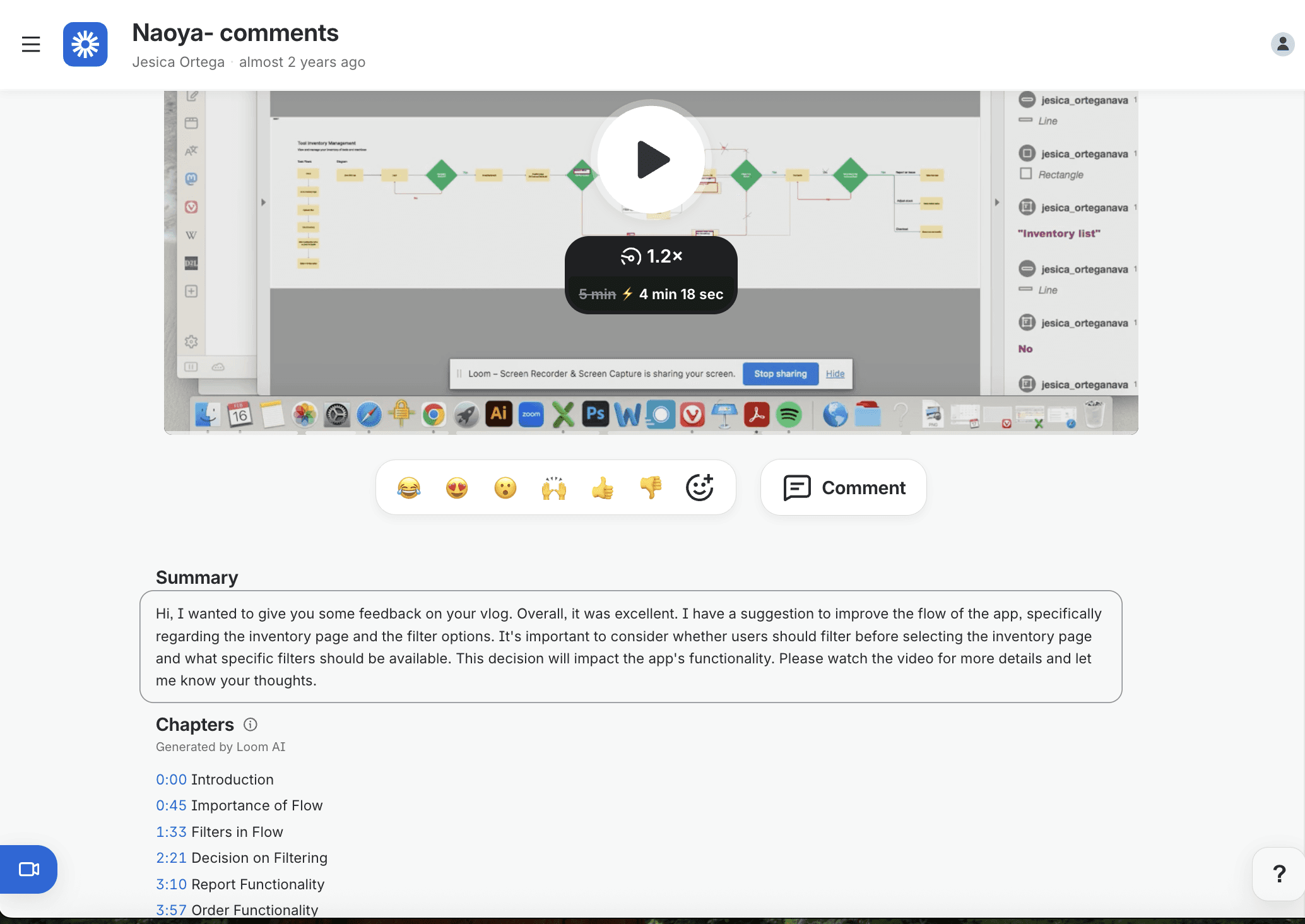This screenshot has width=1305, height=924.
Task: Open the hamburger menu
Action: [x=30, y=44]
